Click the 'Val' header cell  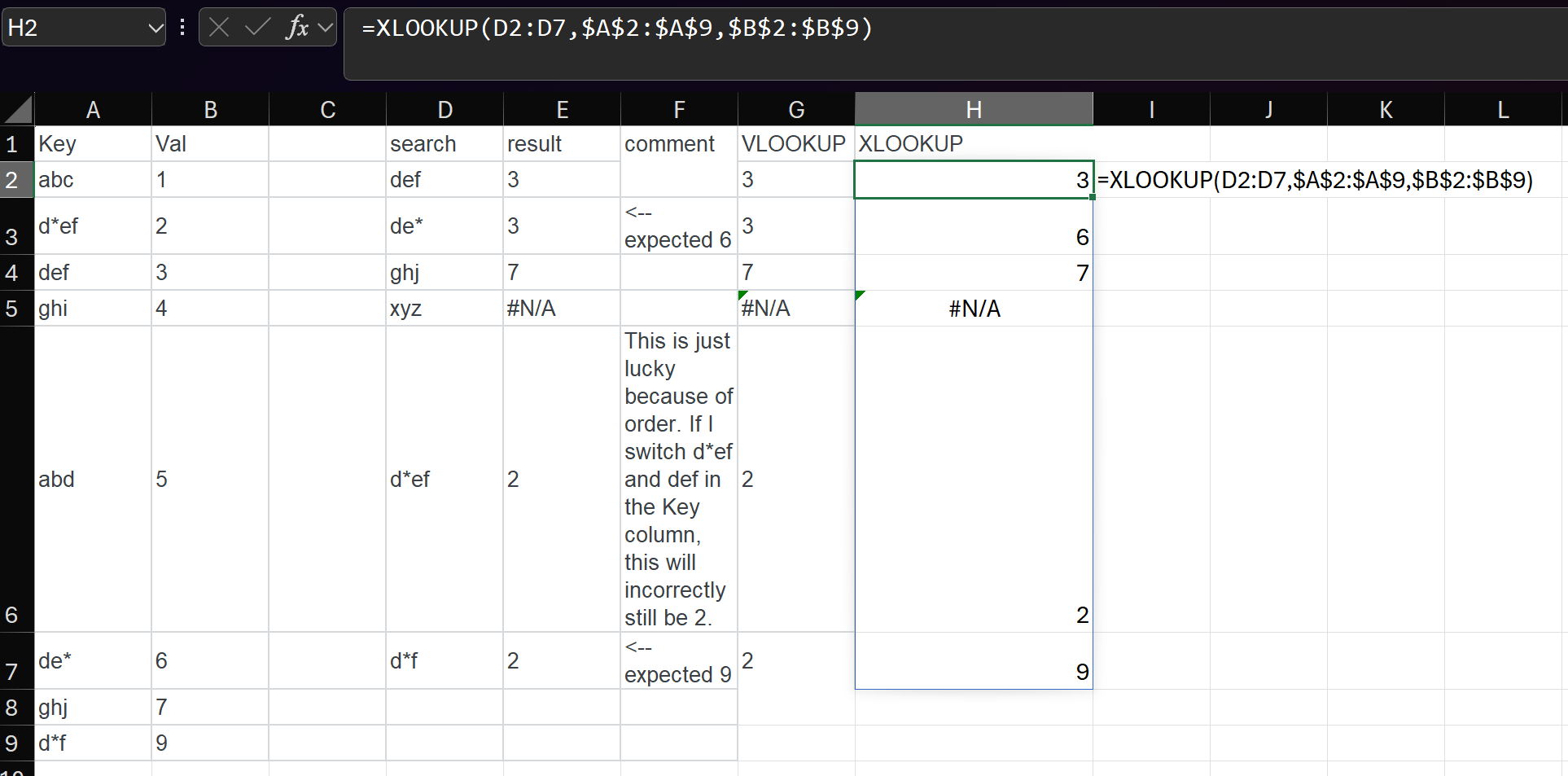[x=210, y=144]
